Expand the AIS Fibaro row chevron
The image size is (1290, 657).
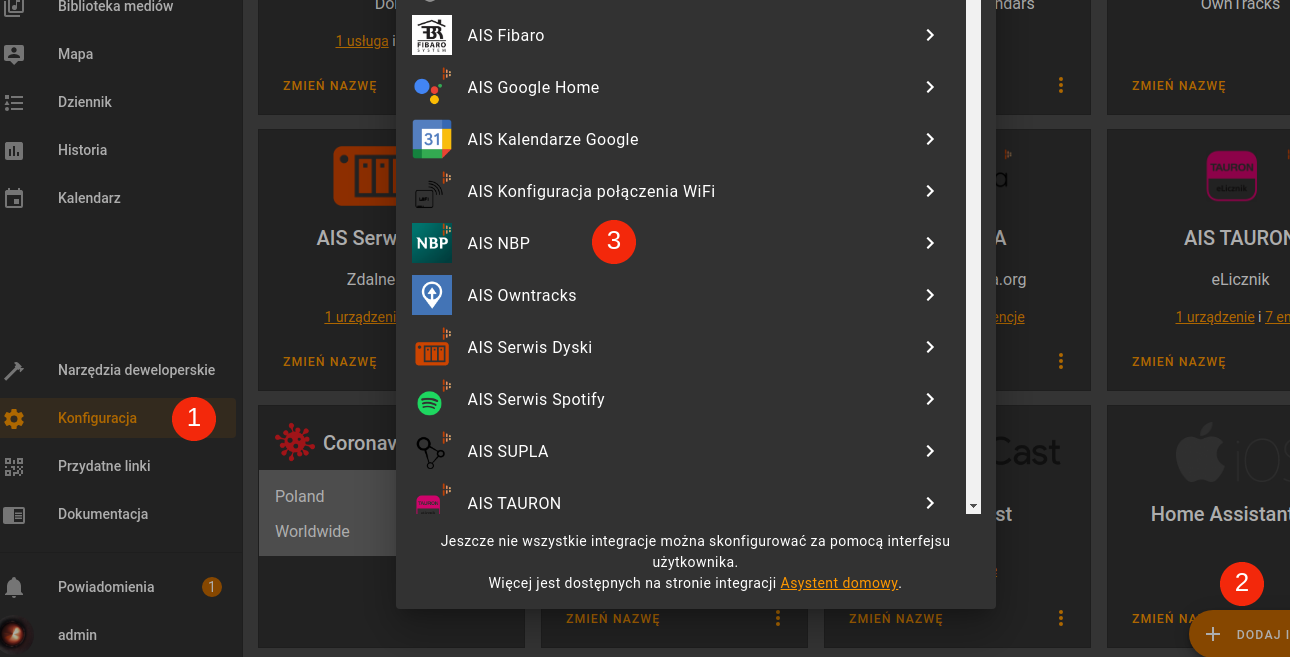[x=930, y=35]
